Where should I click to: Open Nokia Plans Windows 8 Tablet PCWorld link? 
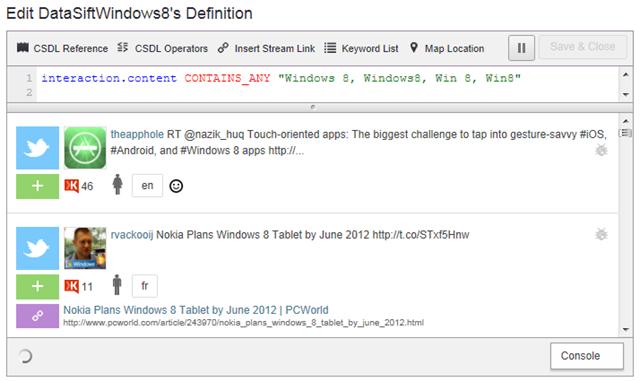pyautogui.click(x=196, y=310)
